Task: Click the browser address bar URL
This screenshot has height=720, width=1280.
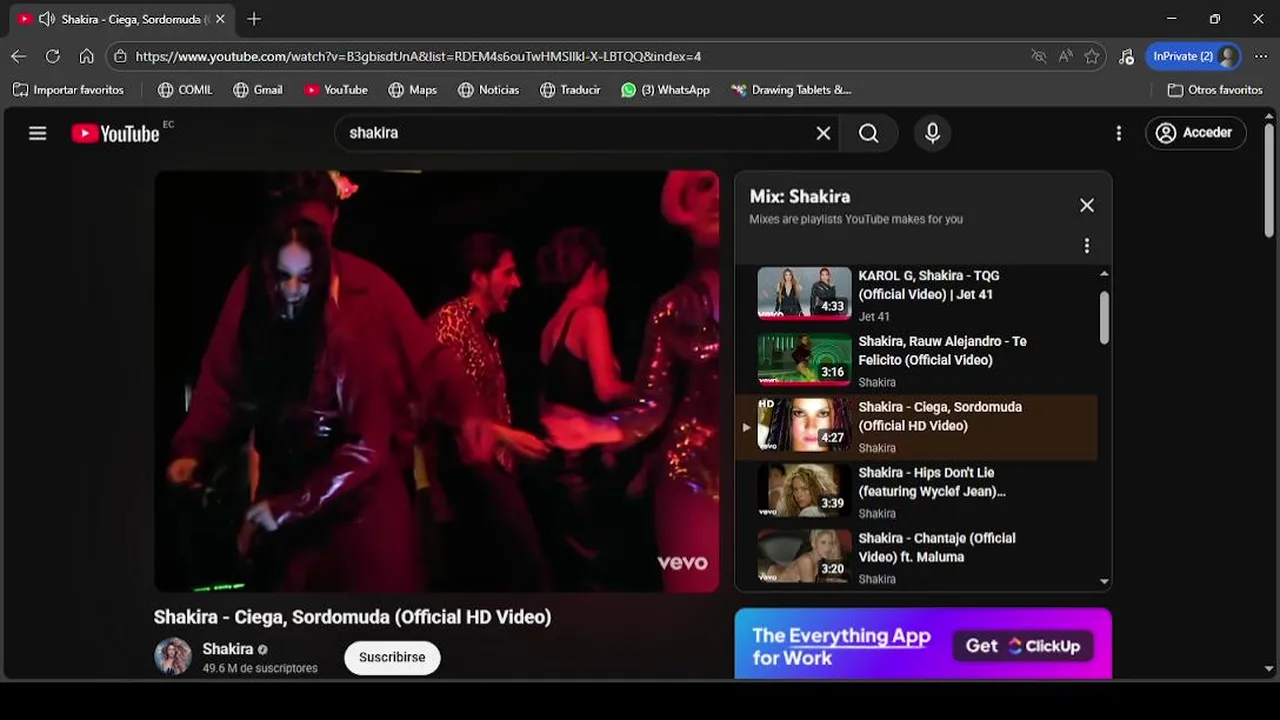Action: point(418,56)
